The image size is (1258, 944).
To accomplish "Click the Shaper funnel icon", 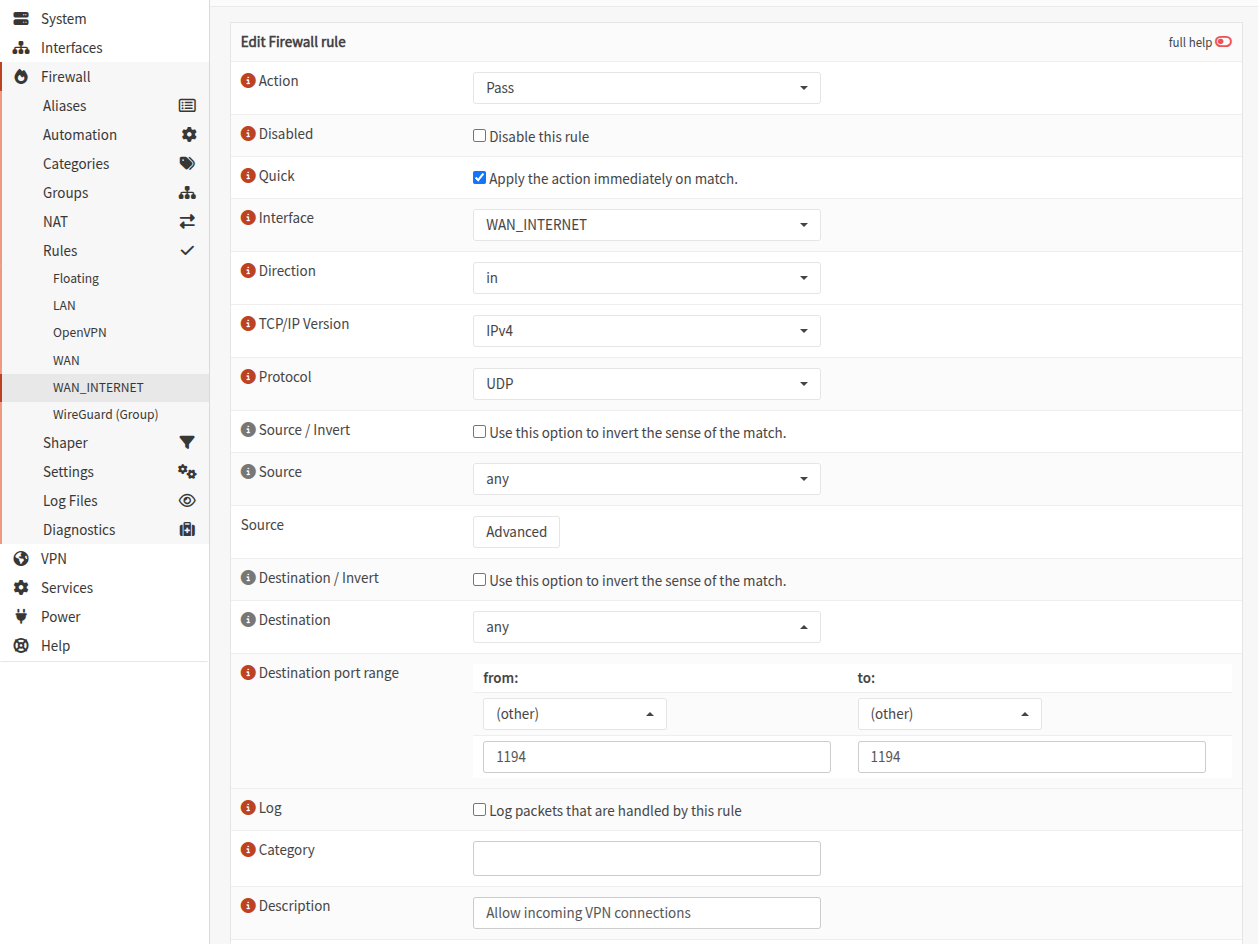I will pos(187,443).
